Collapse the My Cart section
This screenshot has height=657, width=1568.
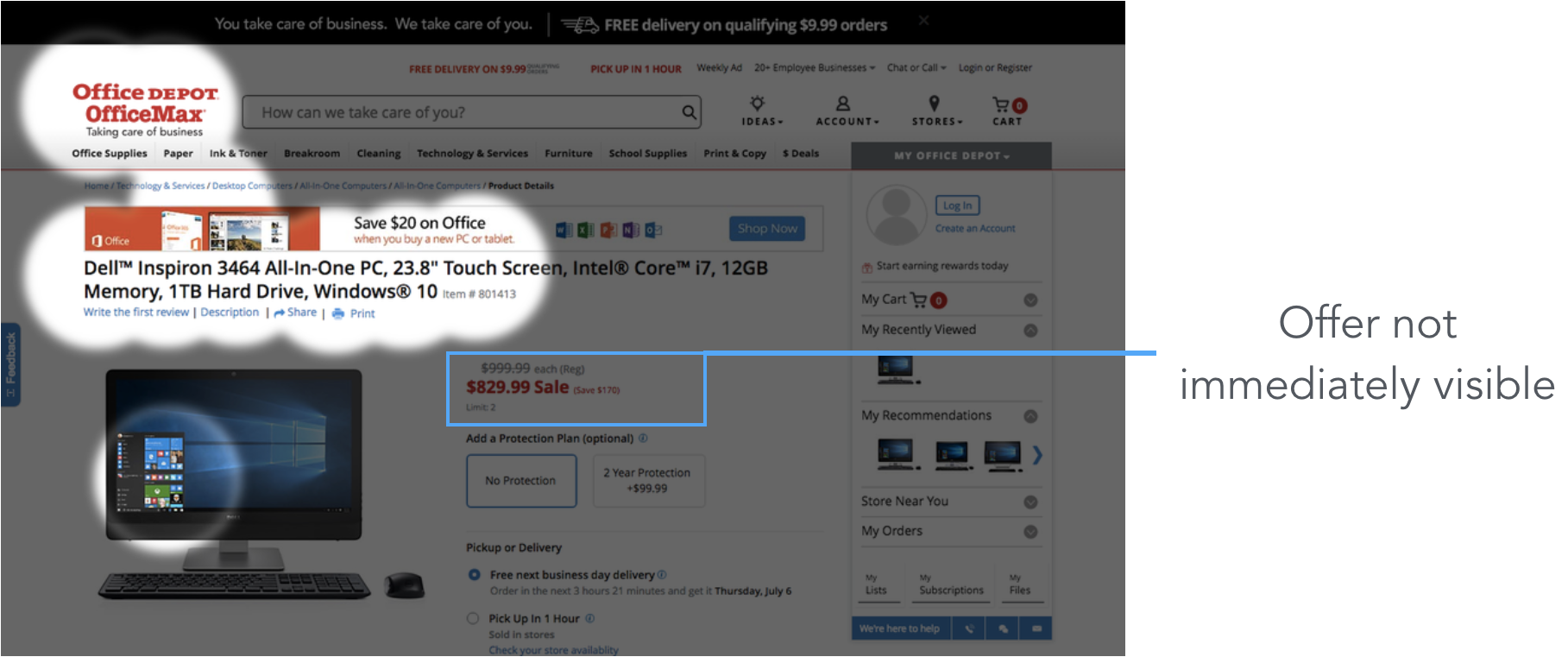pos(1030,300)
